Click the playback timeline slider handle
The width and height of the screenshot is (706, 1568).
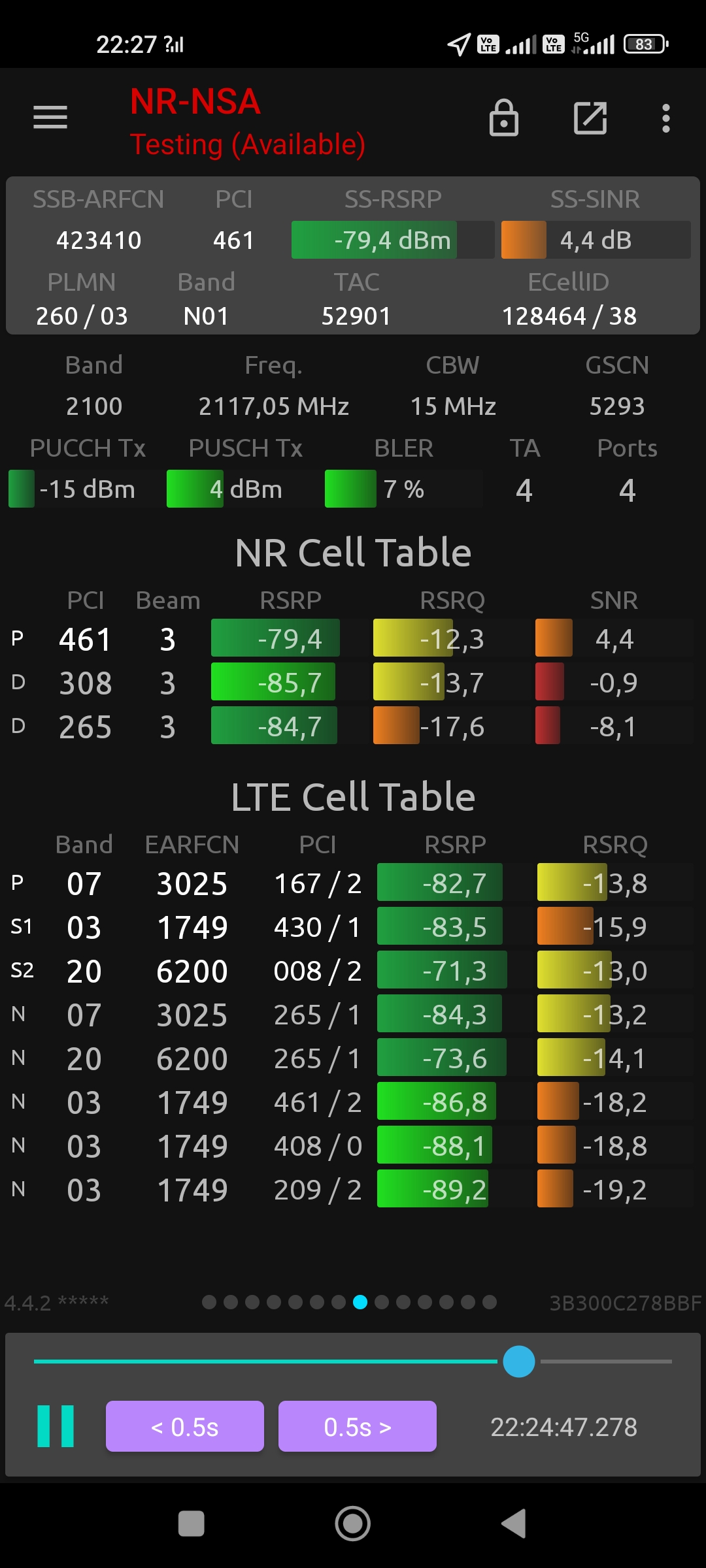pos(519,1362)
